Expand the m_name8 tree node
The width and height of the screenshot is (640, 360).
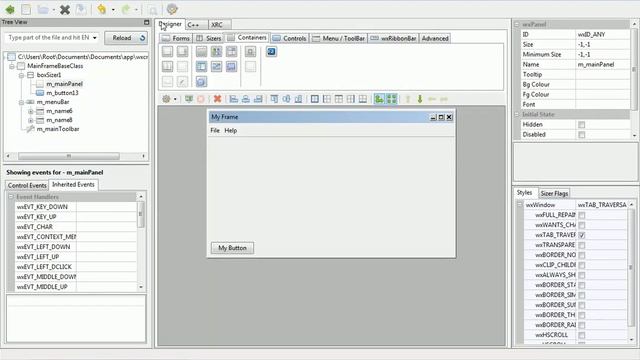pyautogui.click(x=31, y=120)
